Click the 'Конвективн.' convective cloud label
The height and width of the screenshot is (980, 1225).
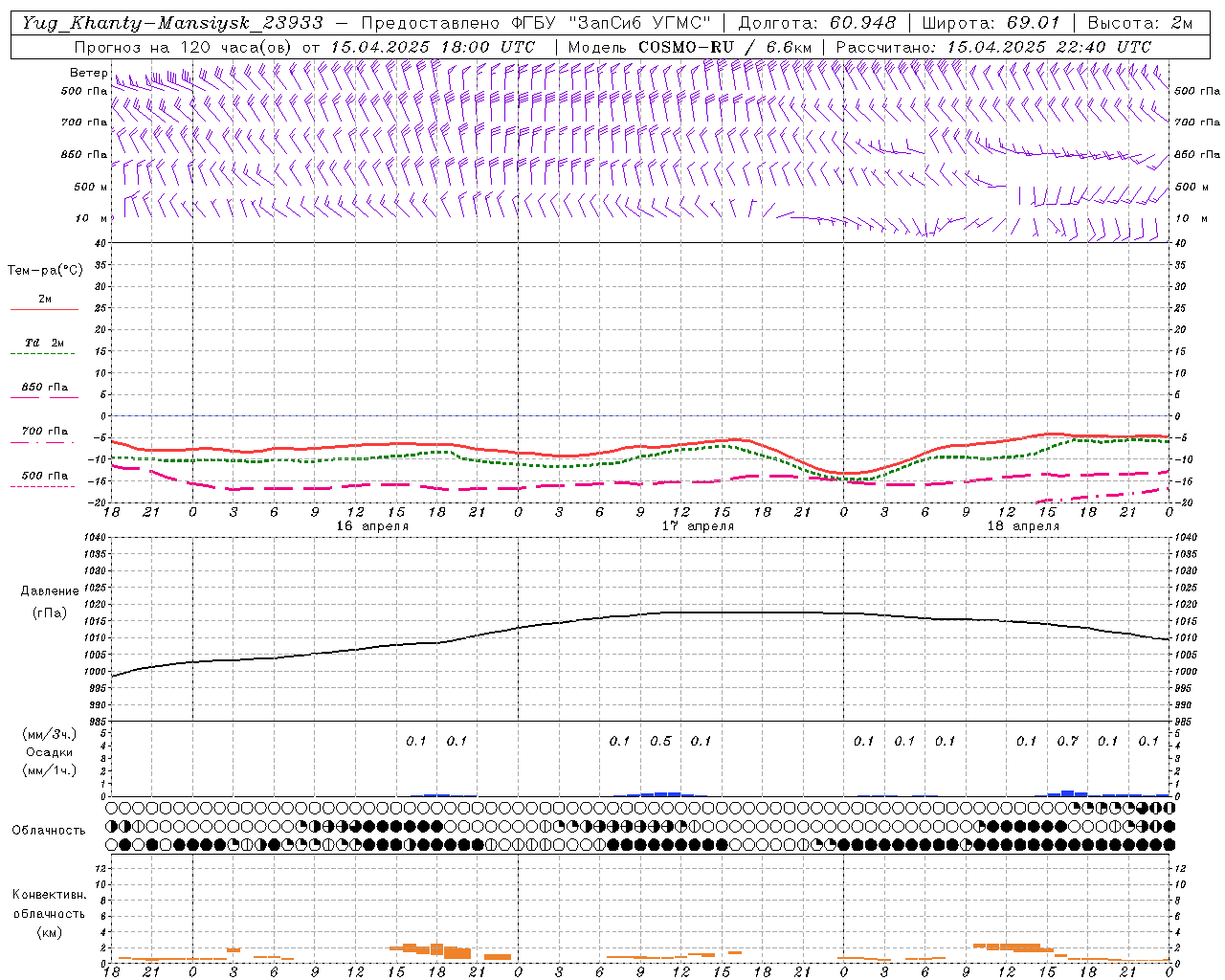[49, 895]
